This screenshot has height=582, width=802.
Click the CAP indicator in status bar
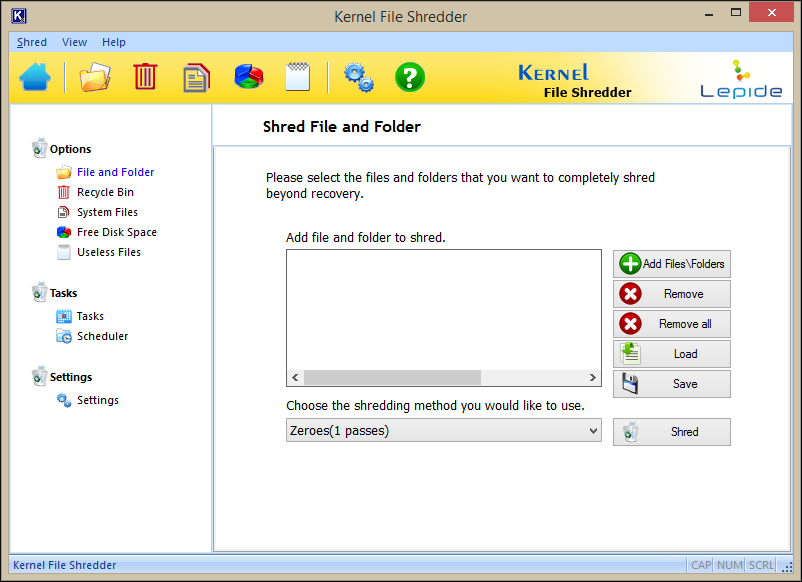(700, 565)
